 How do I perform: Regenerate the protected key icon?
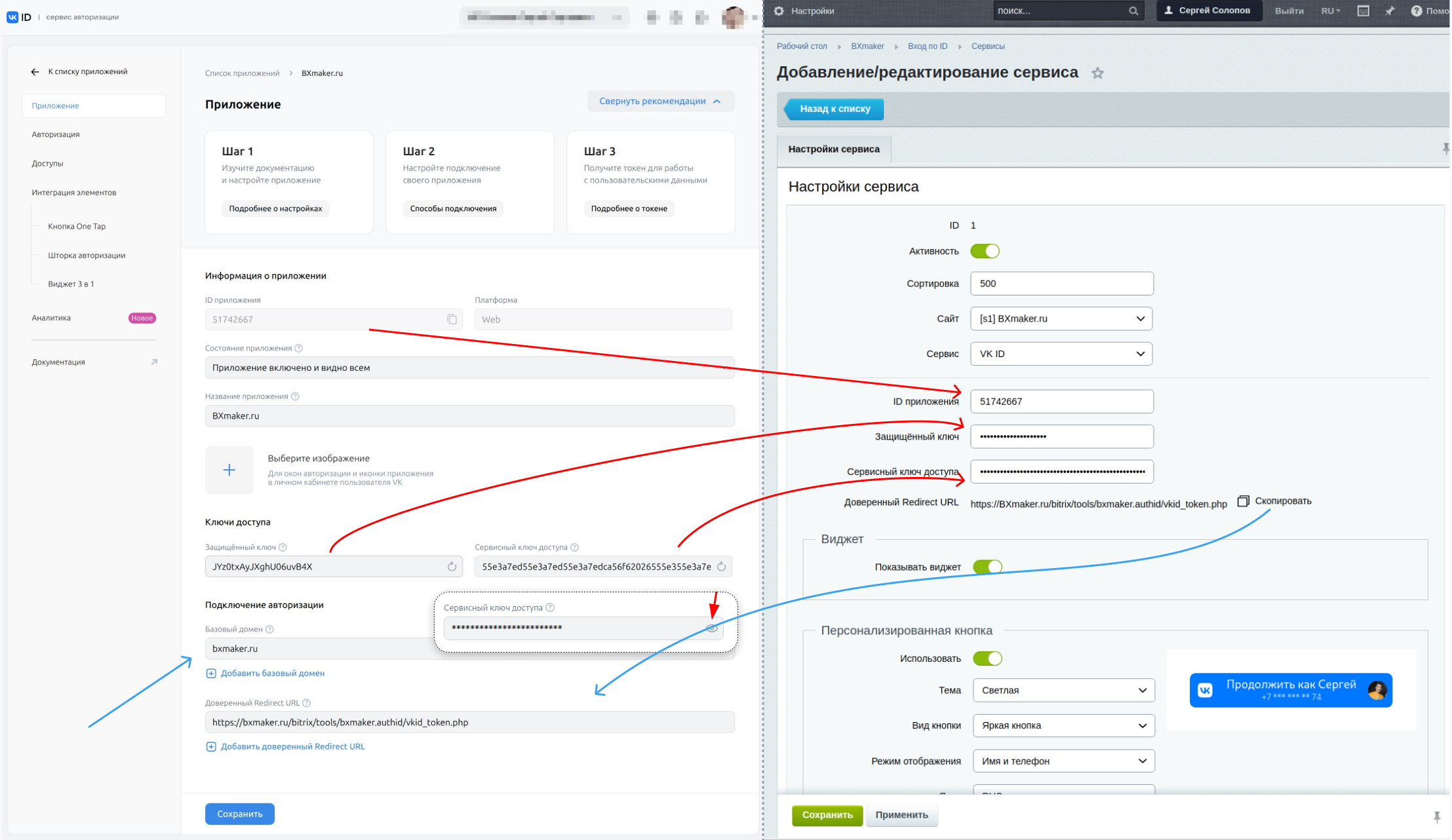(x=452, y=566)
